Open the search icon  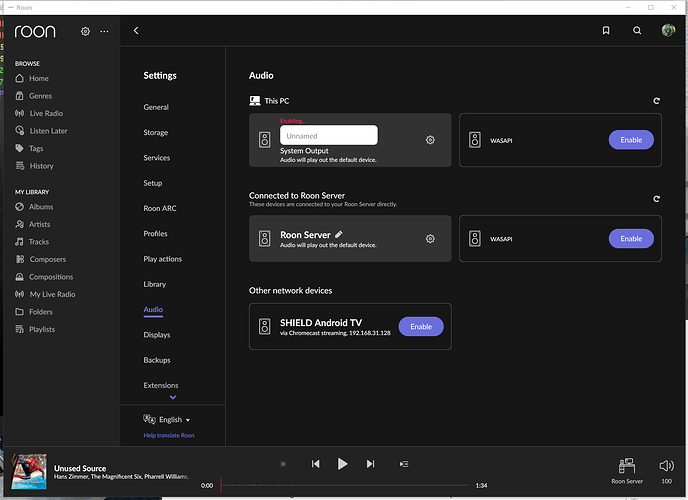pos(637,30)
